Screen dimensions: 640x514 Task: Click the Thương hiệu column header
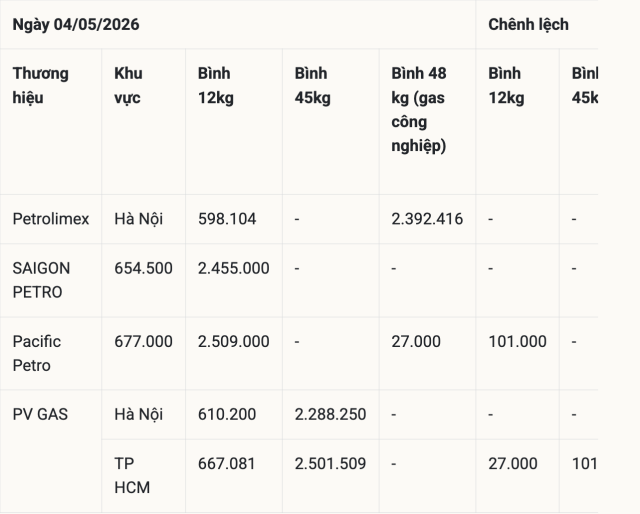pyautogui.click(x=51, y=122)
